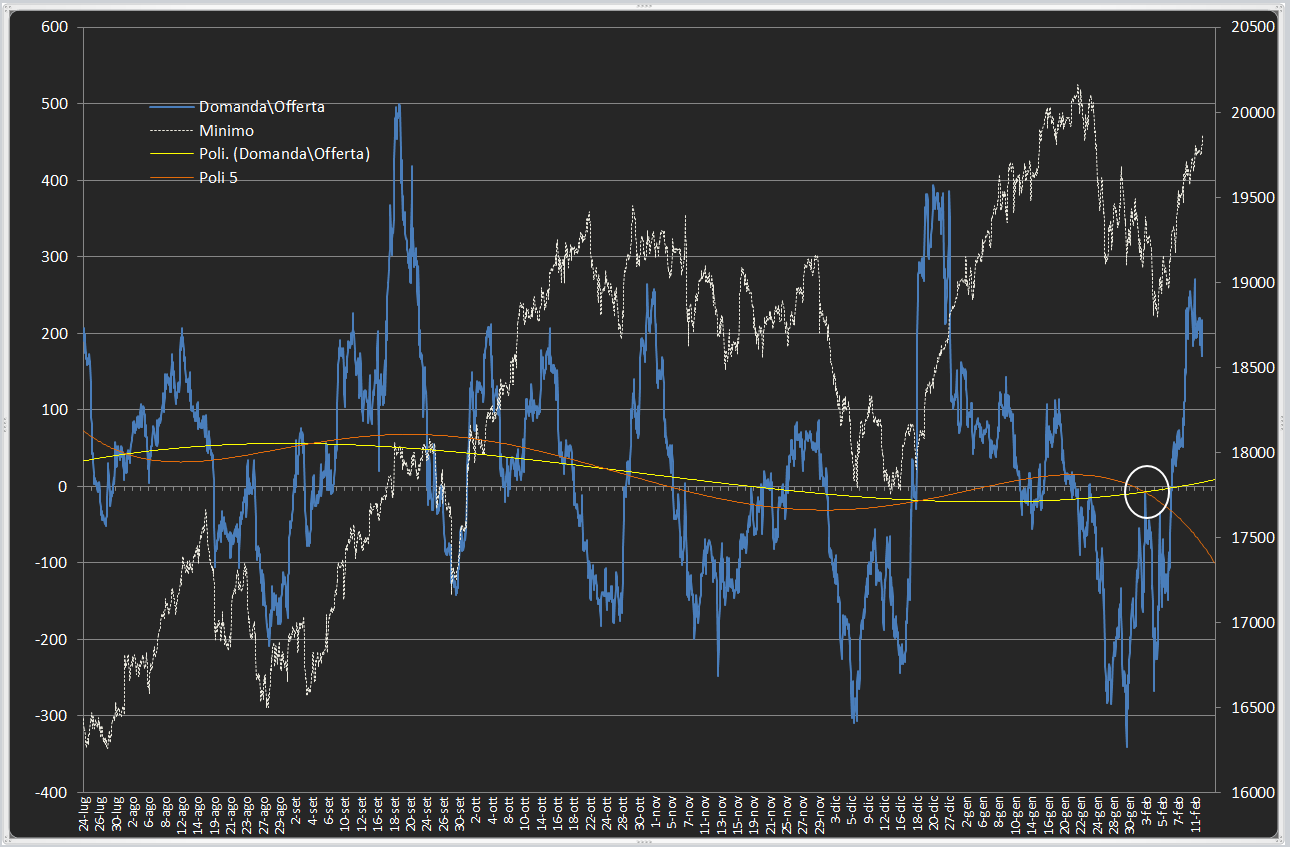Click the 2-set date label
The image size is (1290, 847).
pyautogui.click(x=296, y=811)
